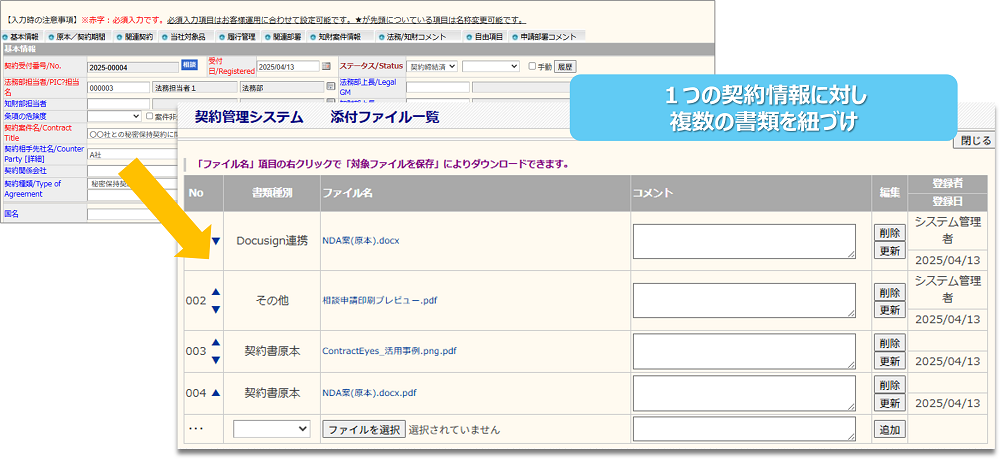Click the down arrow for row 003
This screenshot has height=459, width=1000.
tap(215, 359)
